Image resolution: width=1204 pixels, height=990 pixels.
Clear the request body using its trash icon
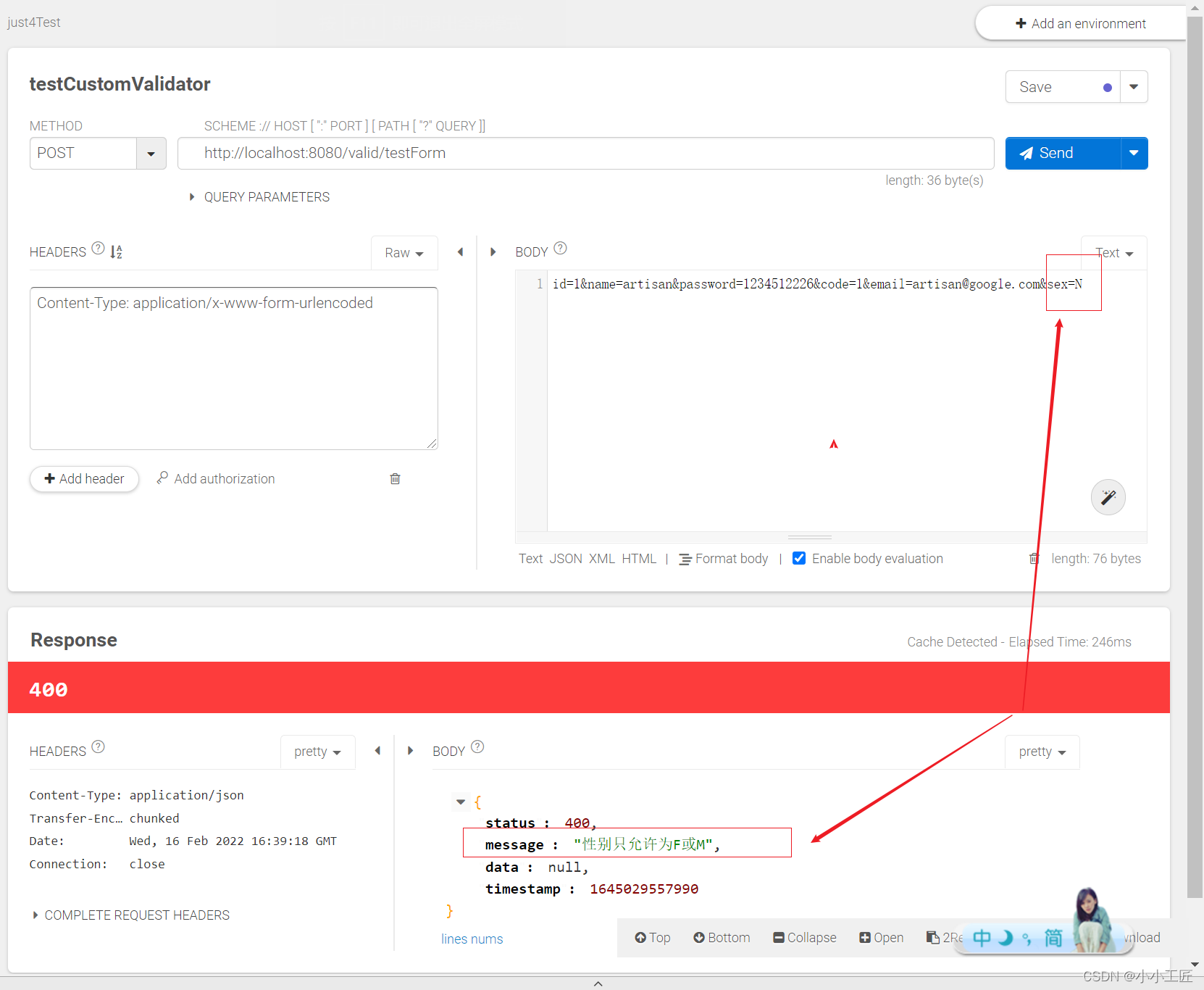(1034, 558)
